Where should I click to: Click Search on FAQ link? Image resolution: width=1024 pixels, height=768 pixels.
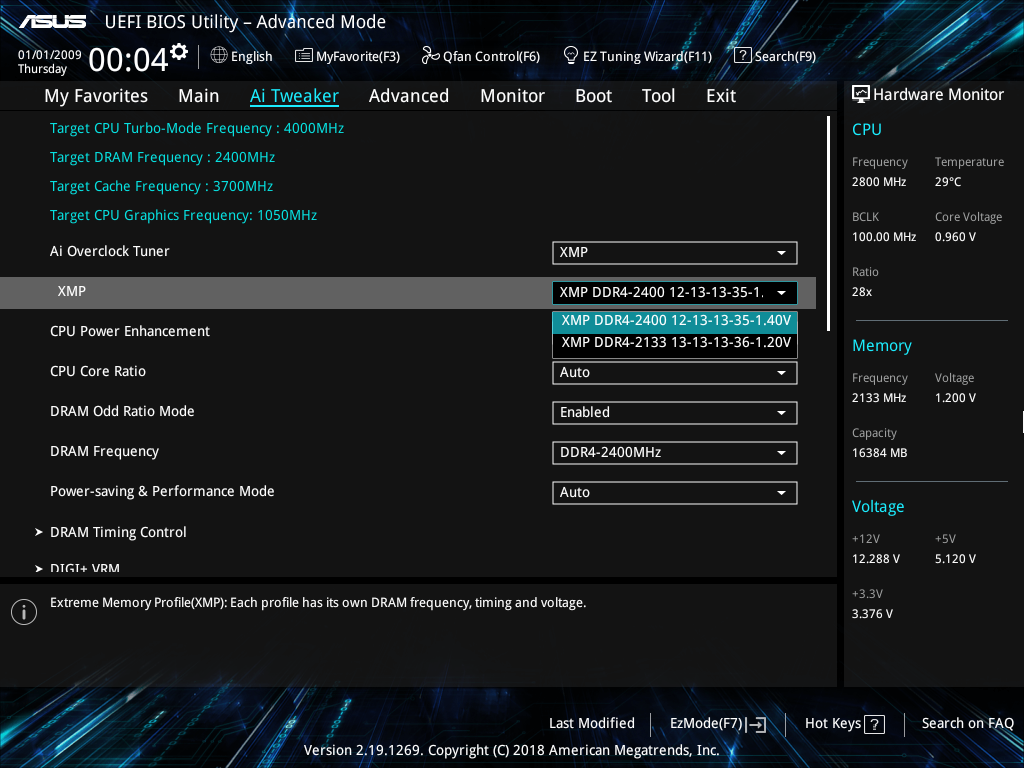(x=968, y=724)
